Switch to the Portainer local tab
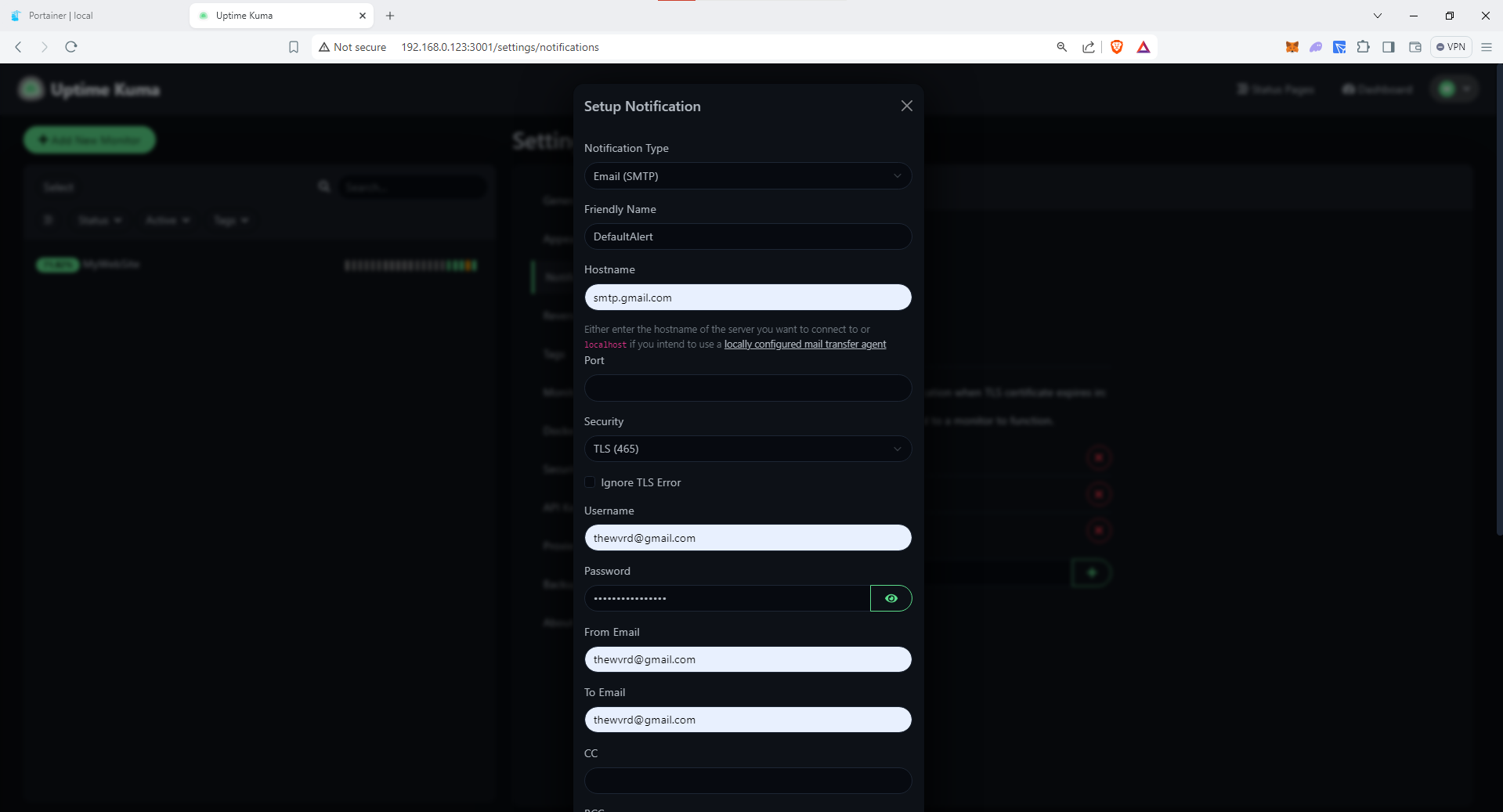The image size is (1503, 812). (x=92, y=16)
